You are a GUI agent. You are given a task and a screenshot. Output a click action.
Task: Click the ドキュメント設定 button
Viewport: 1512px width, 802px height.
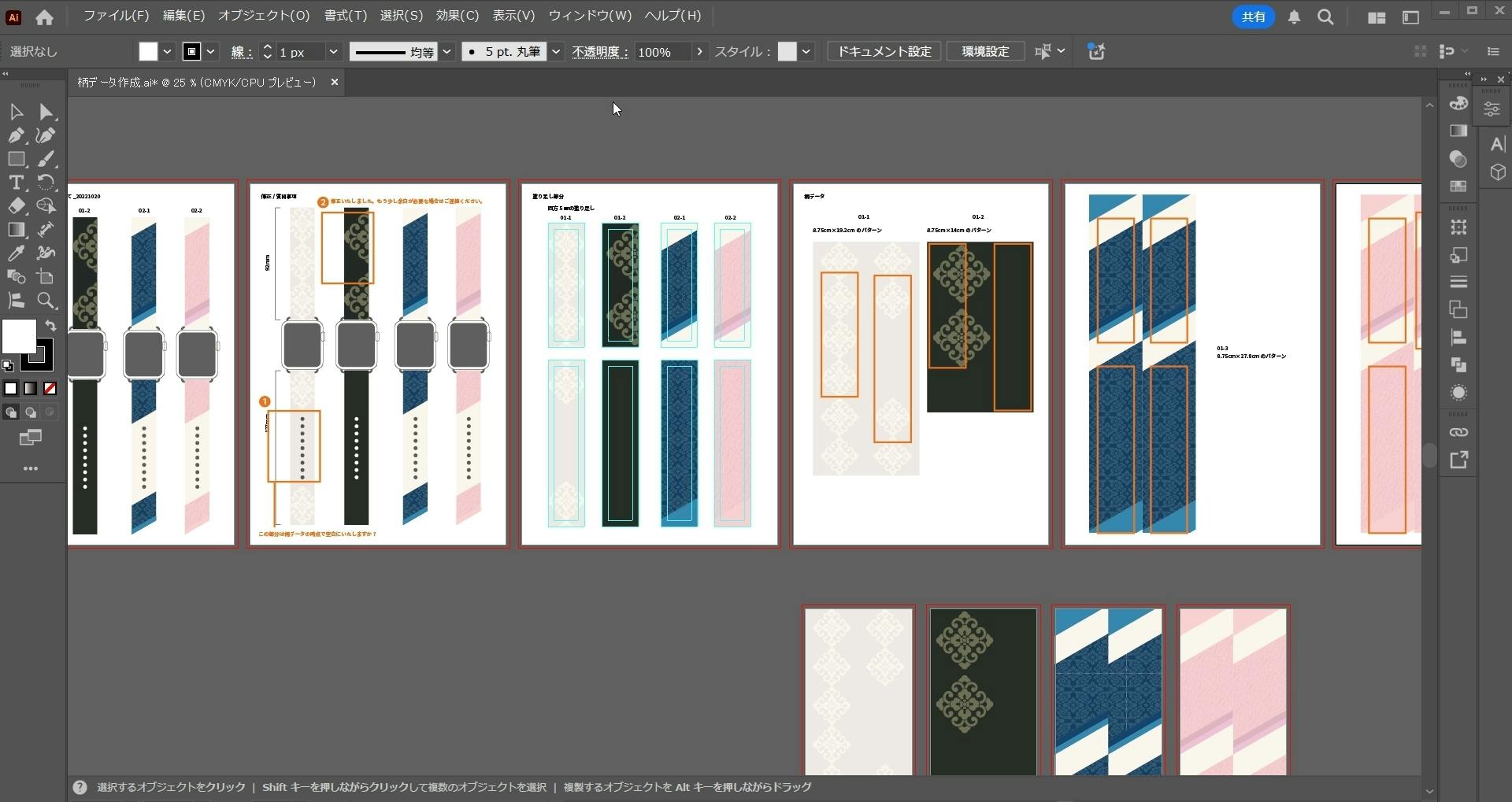click(884, 52)
